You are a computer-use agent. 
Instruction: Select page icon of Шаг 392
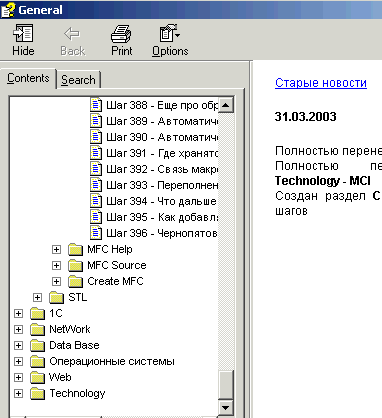coord(96,169)
